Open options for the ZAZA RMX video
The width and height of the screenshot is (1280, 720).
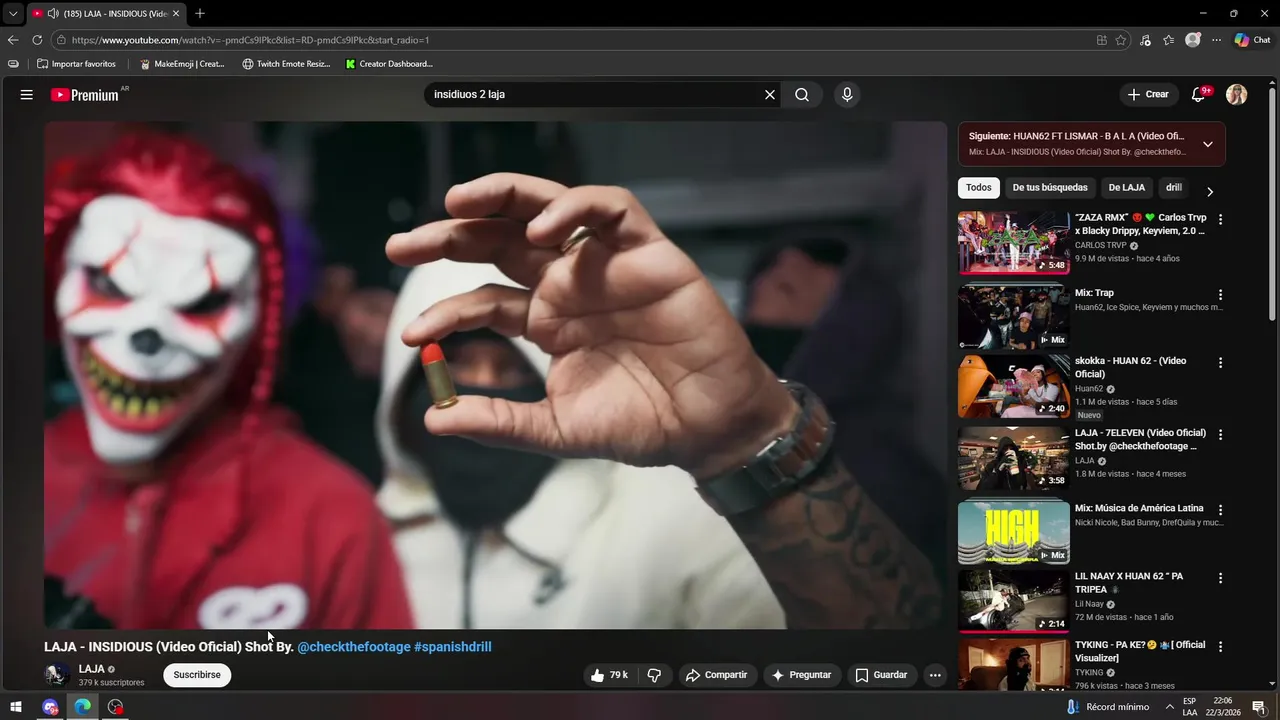(x=1220, y=219)
